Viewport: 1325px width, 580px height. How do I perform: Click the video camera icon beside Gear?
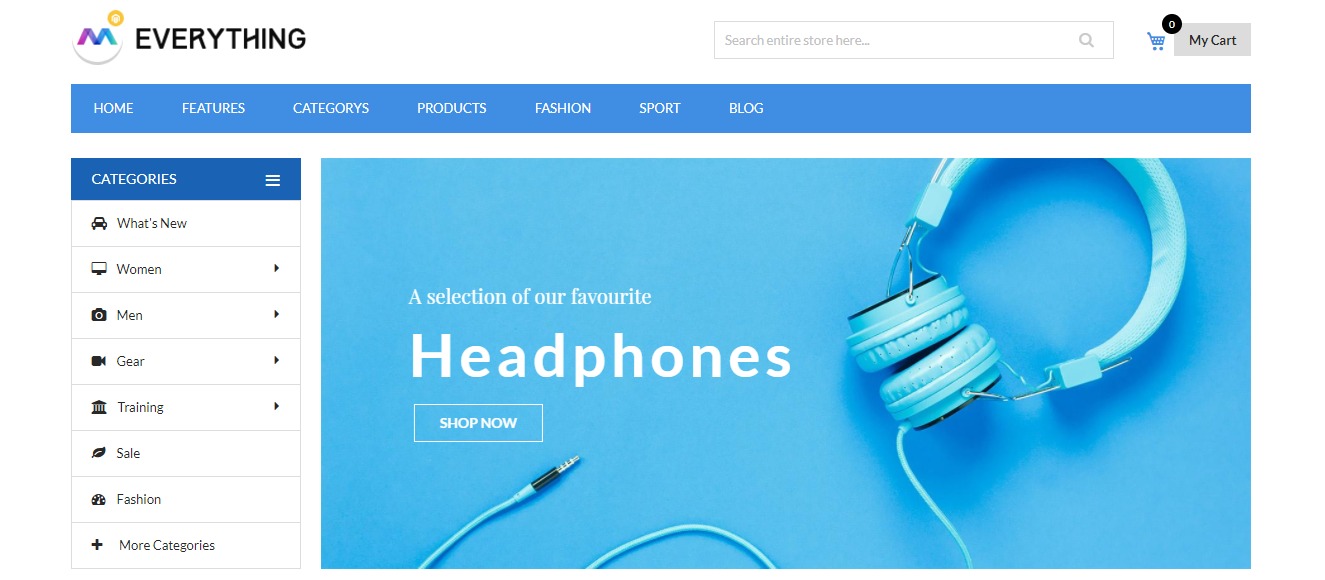pyautogui.click(x=99, y=361)
